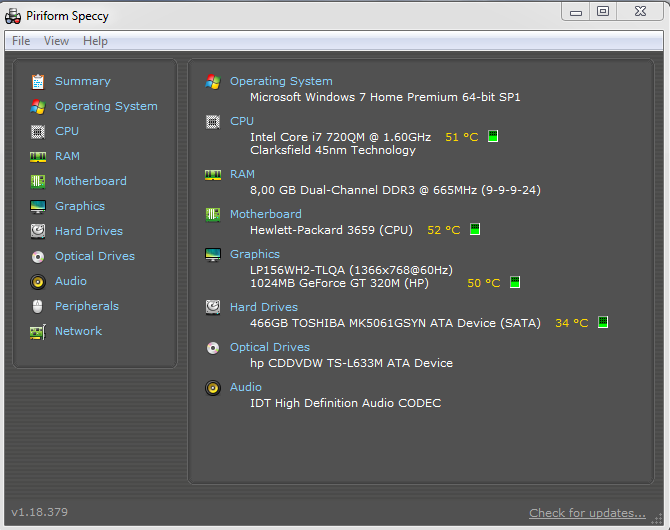Click the CPU temperature indicator bar
Image resolution: width=670 pixels, height=530 pixels.
tap(493, 137)
